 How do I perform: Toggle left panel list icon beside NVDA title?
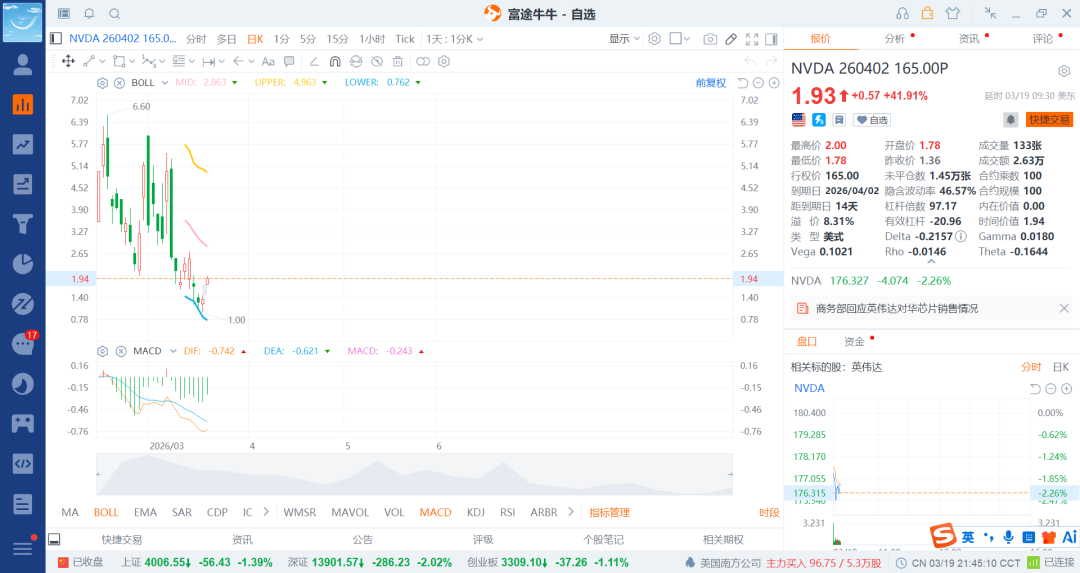(x=55, y=39)
